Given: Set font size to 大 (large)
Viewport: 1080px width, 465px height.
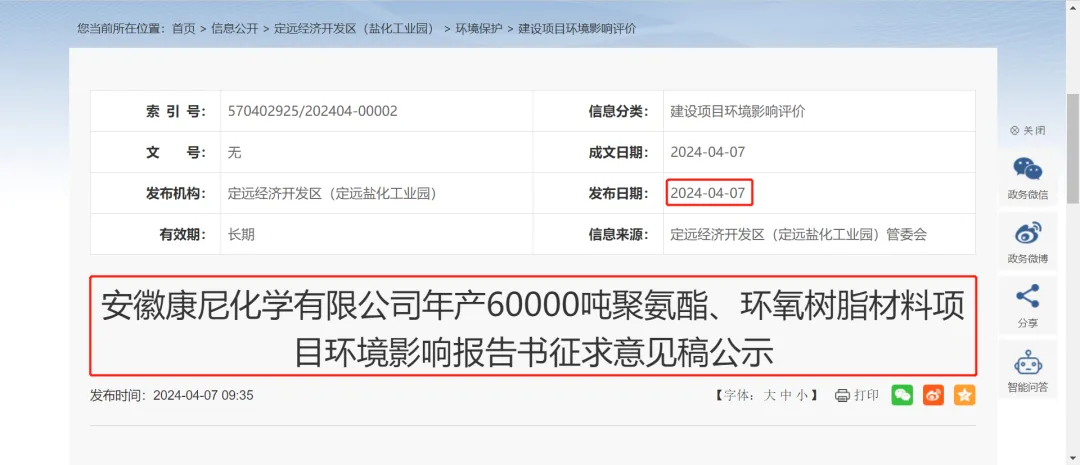Looking at the screenshot, I should (771, 395).
